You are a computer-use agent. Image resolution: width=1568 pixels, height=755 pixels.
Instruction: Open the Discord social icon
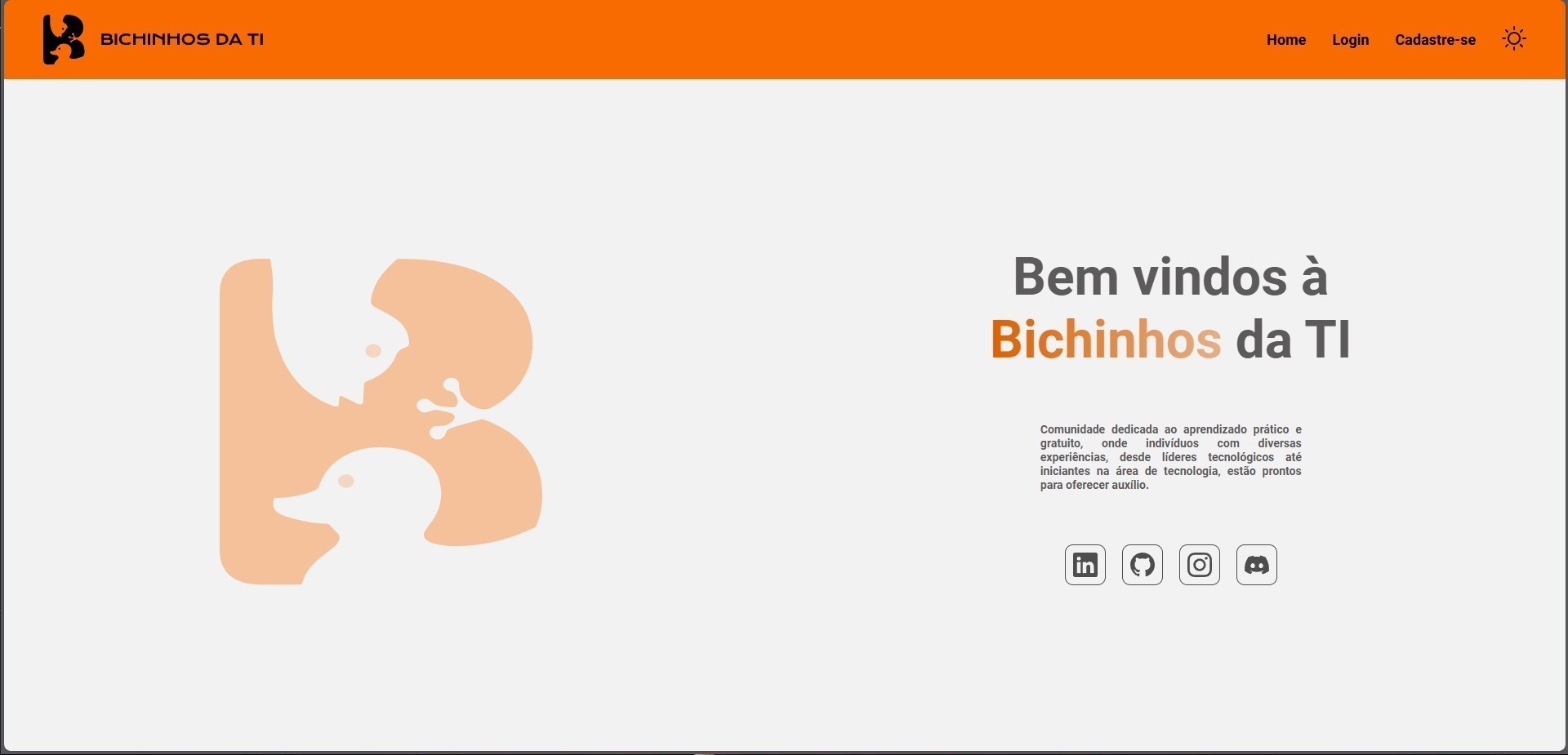tap(1256, 565)
